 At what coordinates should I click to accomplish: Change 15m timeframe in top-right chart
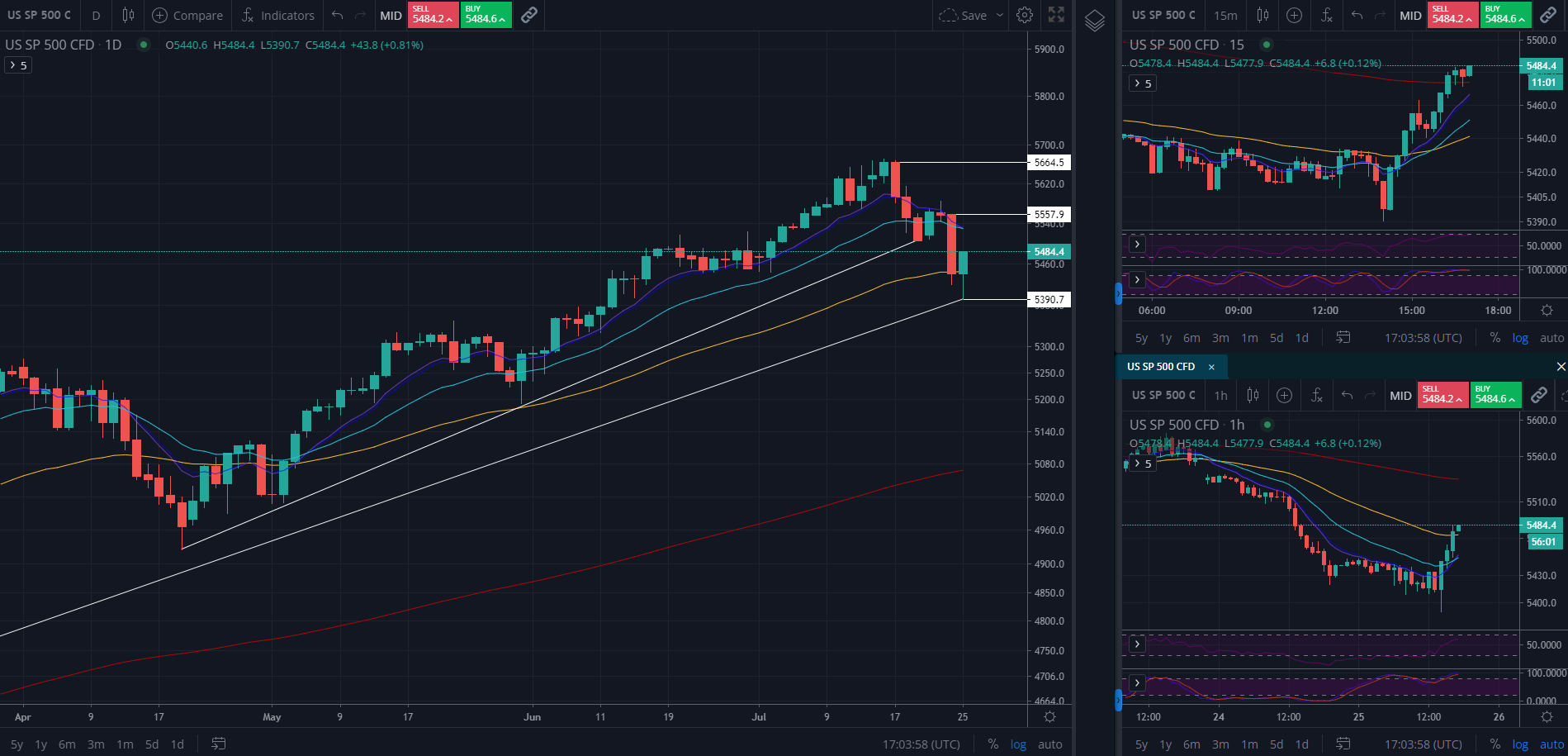(x=1225, y=15)
